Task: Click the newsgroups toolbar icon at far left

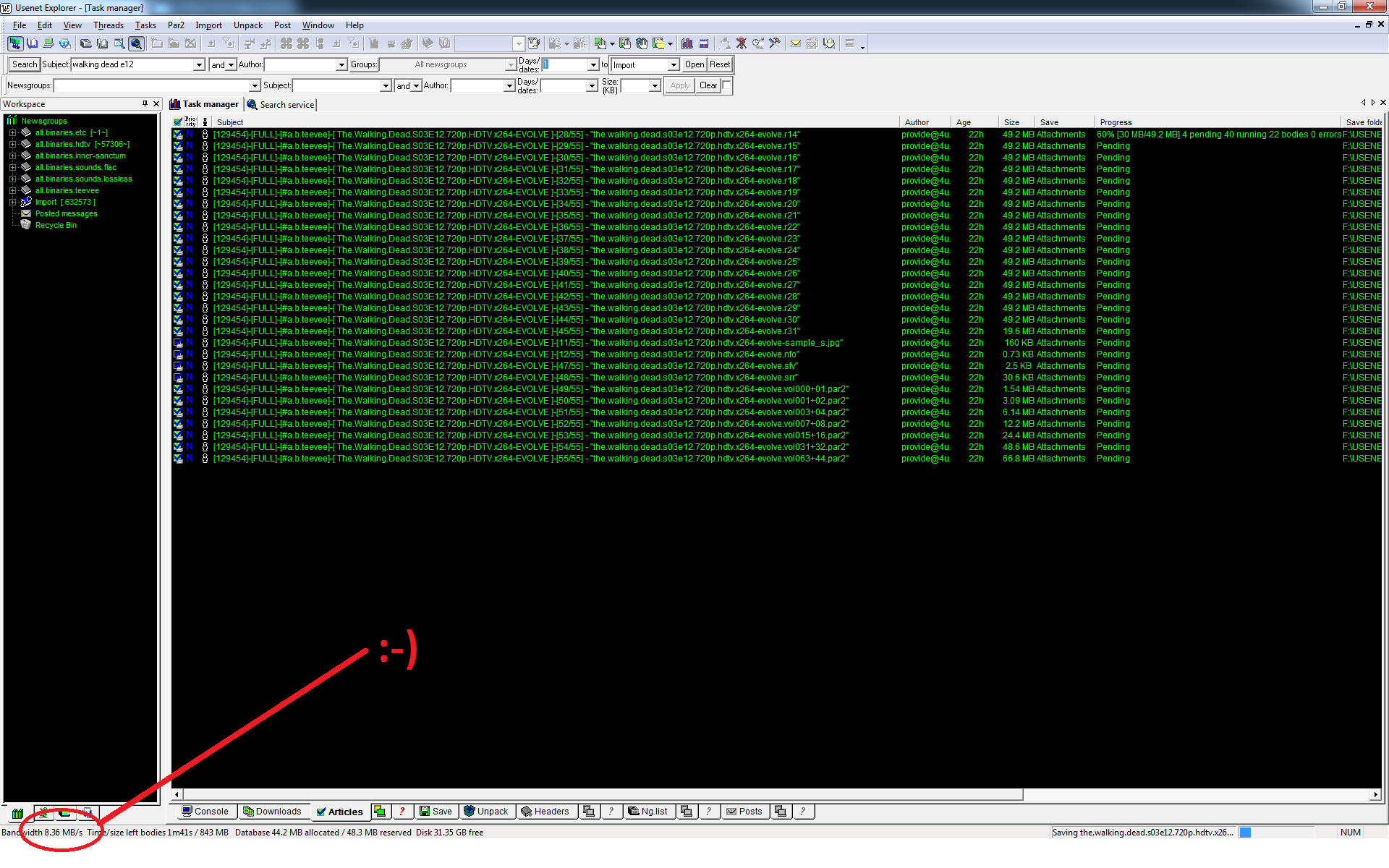Action: (x=14, y=43)
